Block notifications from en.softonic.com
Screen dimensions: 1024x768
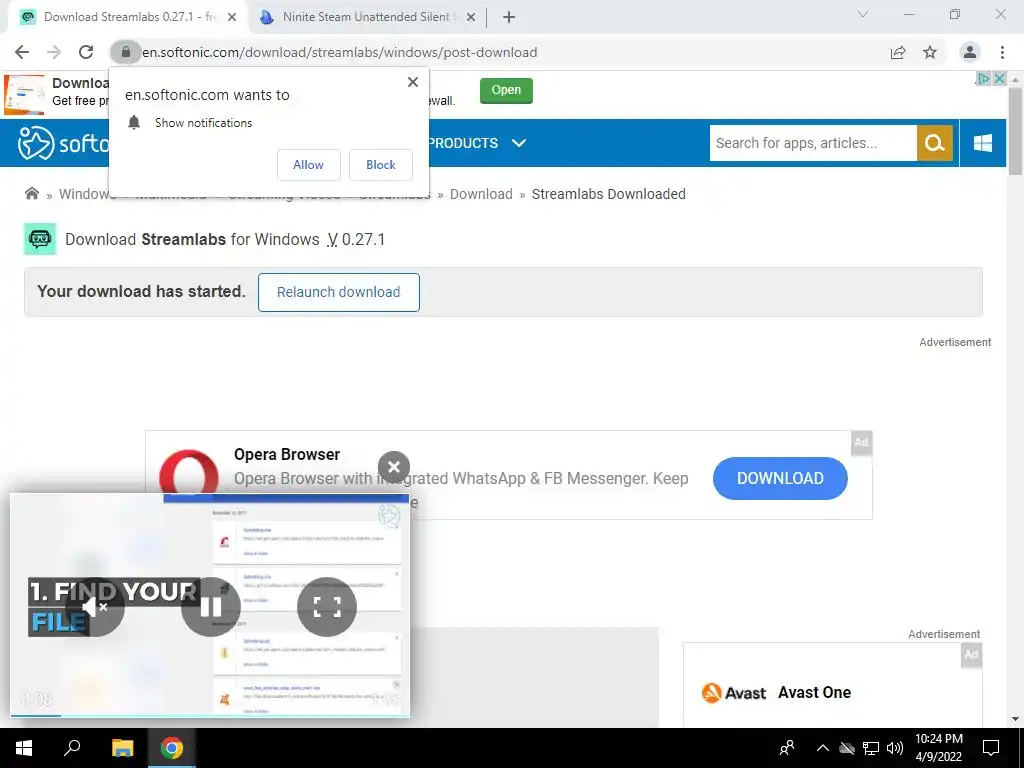(x=381, y=165)
